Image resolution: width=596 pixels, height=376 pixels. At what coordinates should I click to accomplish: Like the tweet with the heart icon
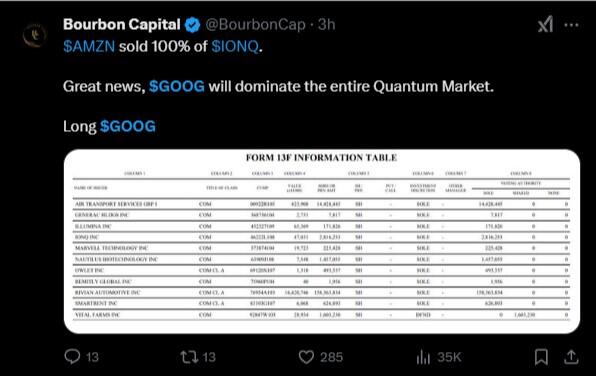(306, 357)
